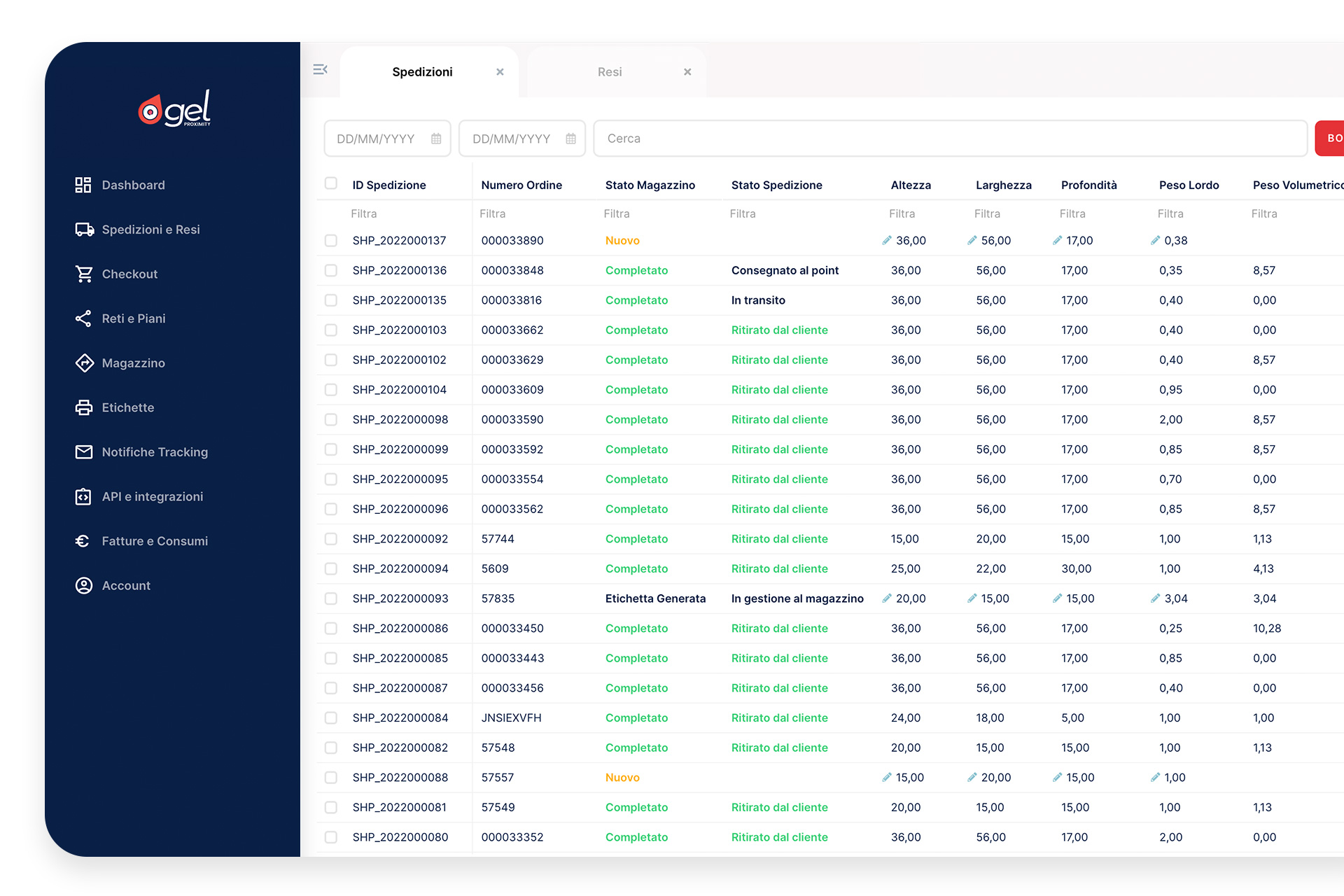
Task: Select the Etichette printer icon
Action: [84, 407]
